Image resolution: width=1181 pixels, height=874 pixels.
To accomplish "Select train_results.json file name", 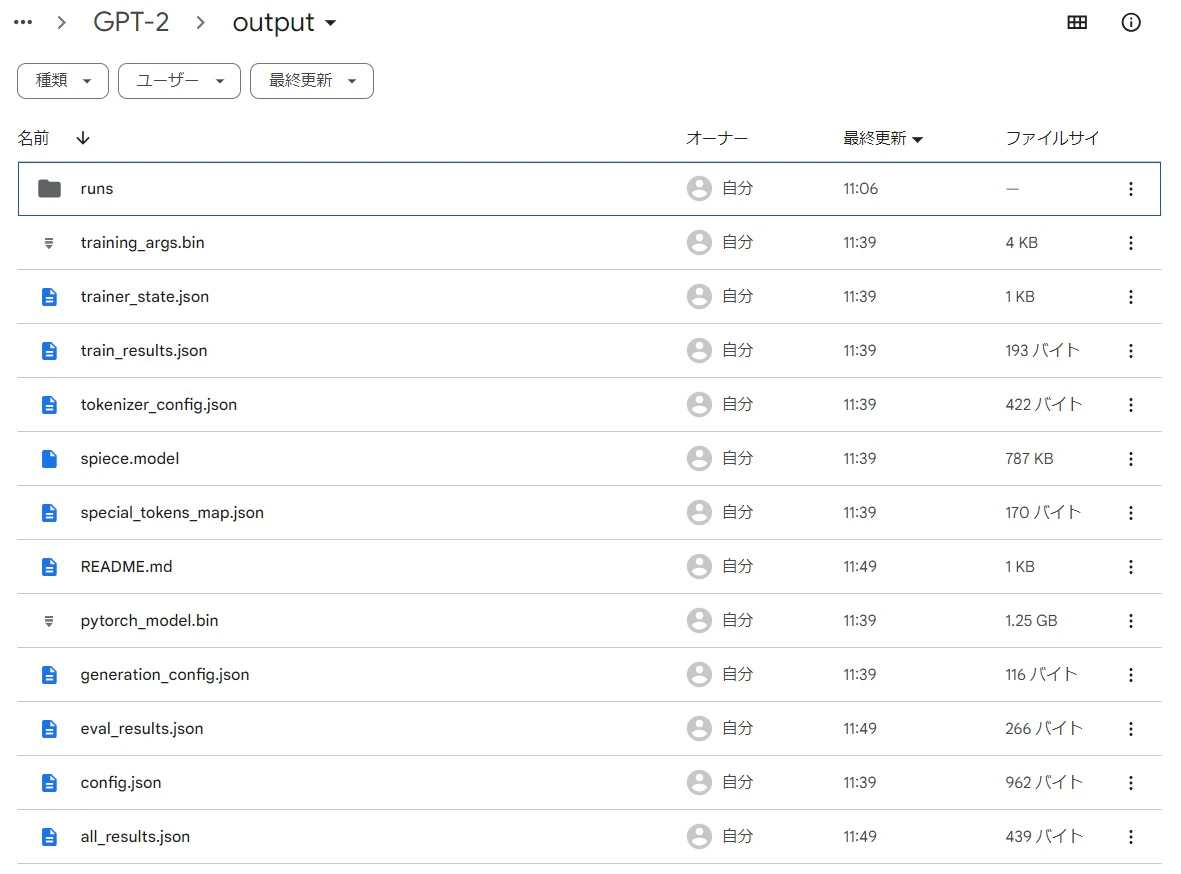I will coord(144,351).
